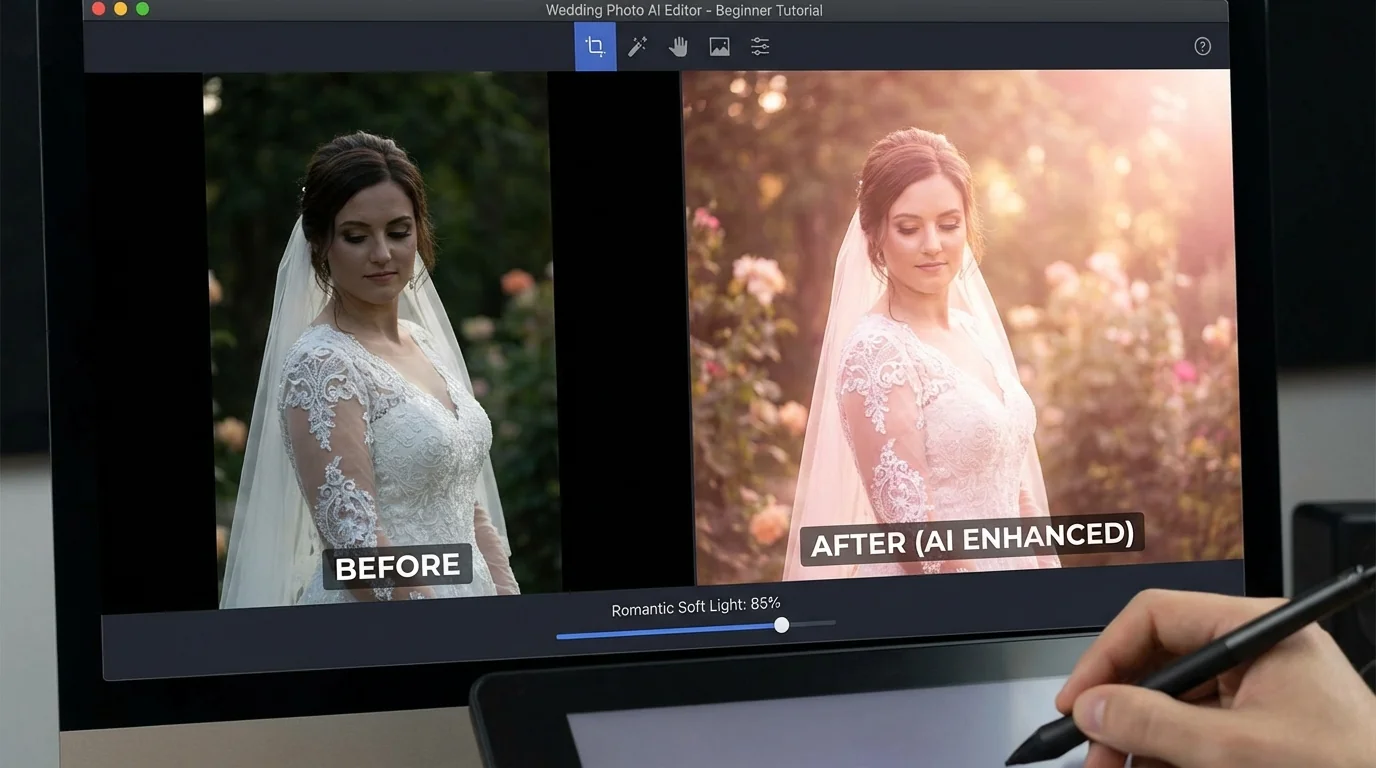
Task: Close the Wedding Photo AI Editor window
Action: click(x=98, y=9)
